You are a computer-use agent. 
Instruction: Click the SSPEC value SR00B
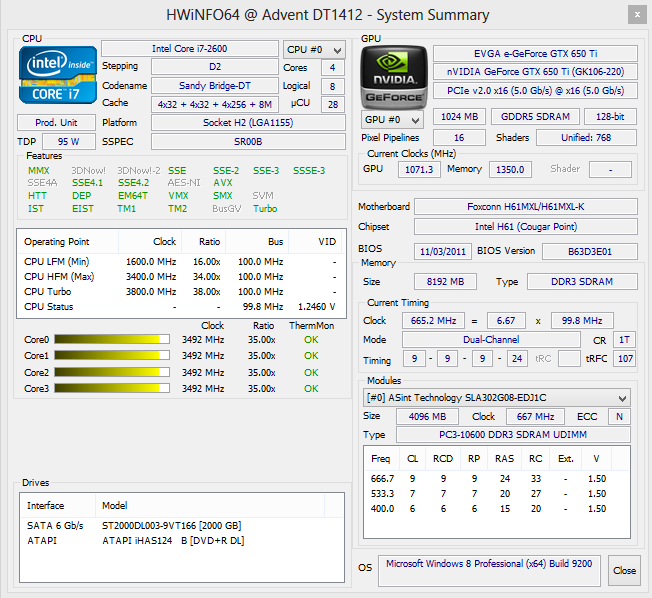(248, 141)
